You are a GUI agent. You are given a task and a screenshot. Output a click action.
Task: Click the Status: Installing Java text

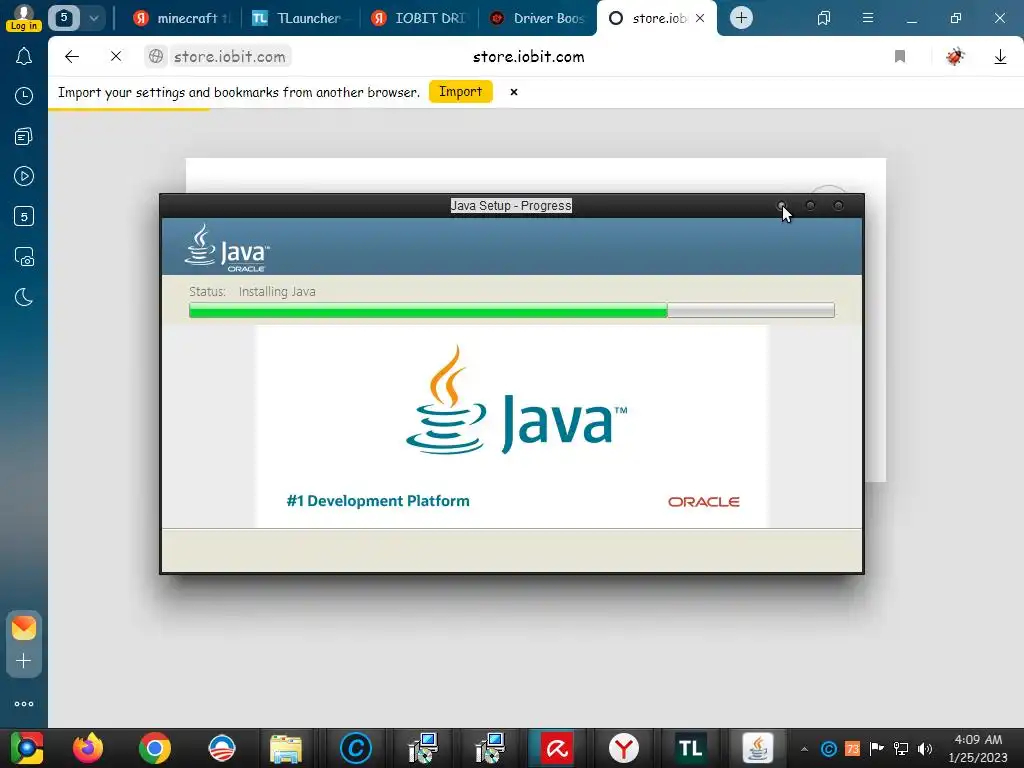[252, 292]
